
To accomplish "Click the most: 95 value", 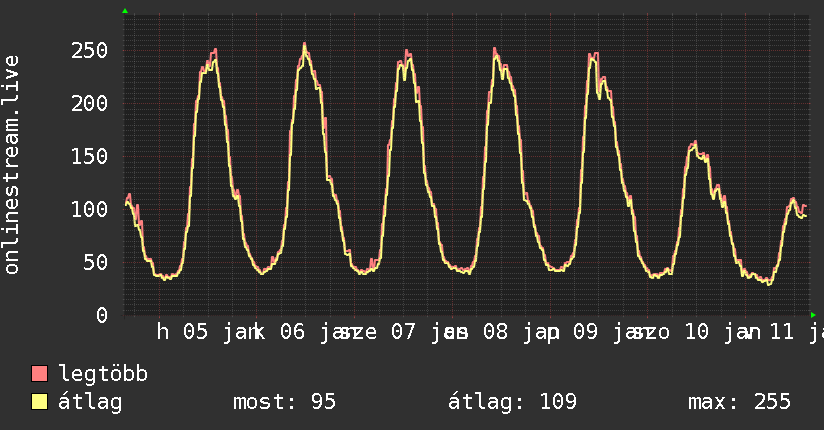I will pyautogui.click(x=284, y=402).
